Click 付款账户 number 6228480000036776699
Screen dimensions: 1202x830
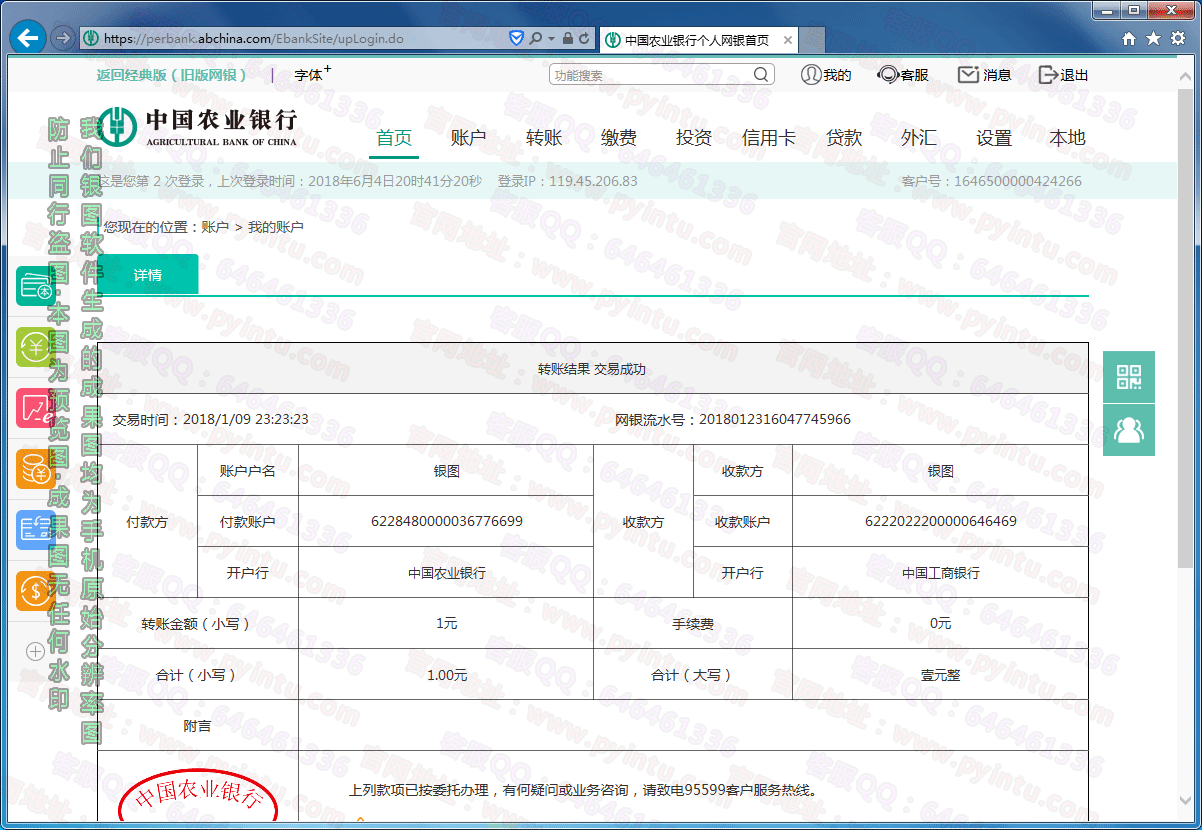(447, 521)
